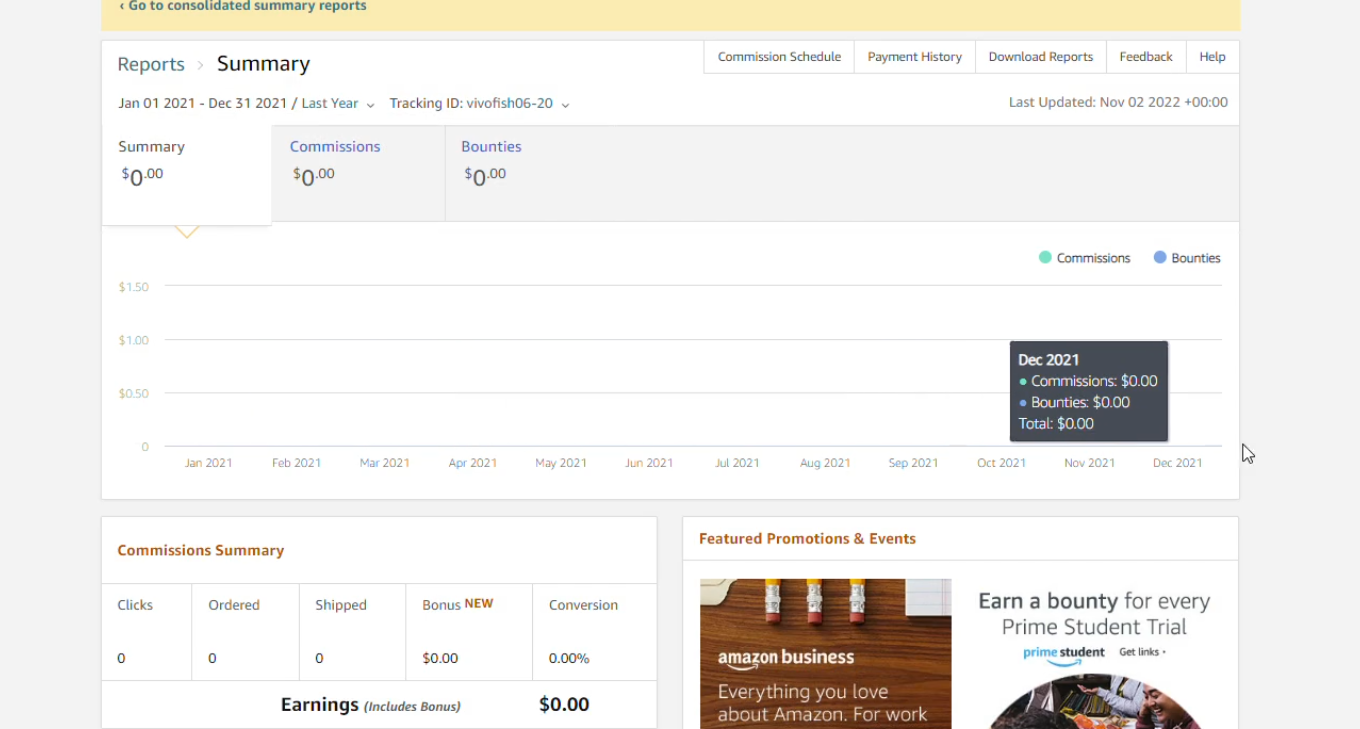Click the Bonus NEW column header
This screenshot has width=1360, height=729.
458,604
